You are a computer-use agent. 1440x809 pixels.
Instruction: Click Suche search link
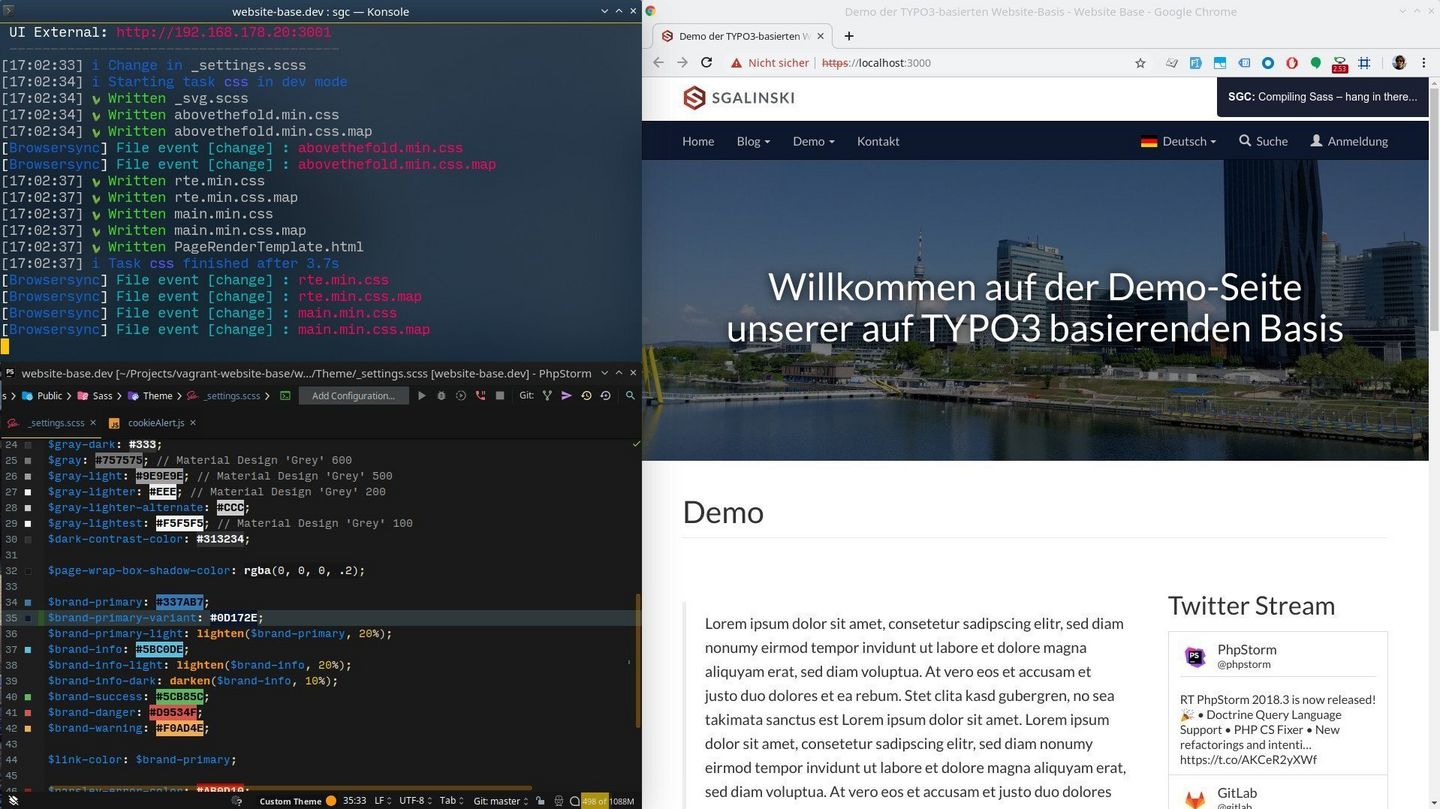coord(1263,141)
